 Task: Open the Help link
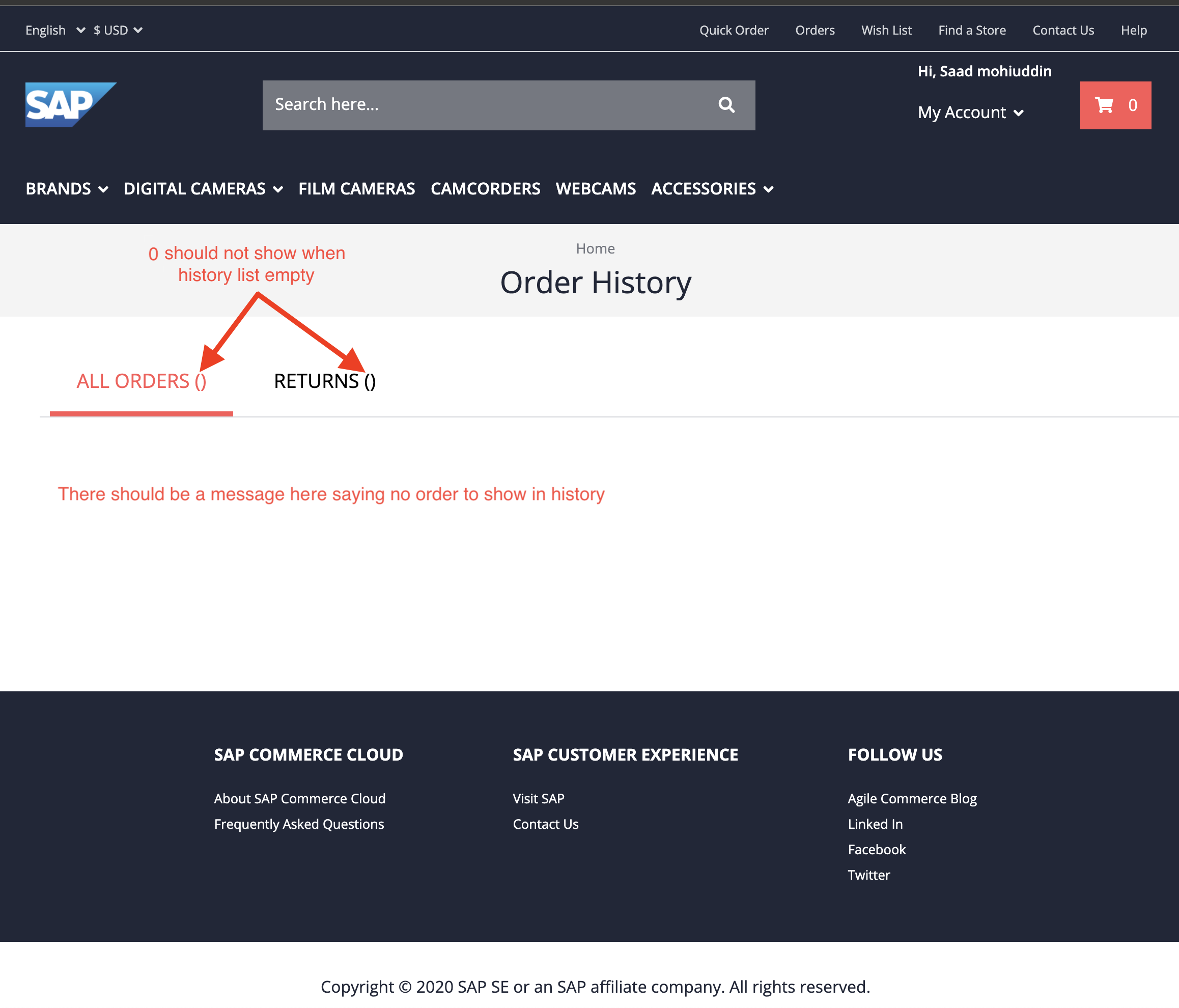(x=1134, y=30)
